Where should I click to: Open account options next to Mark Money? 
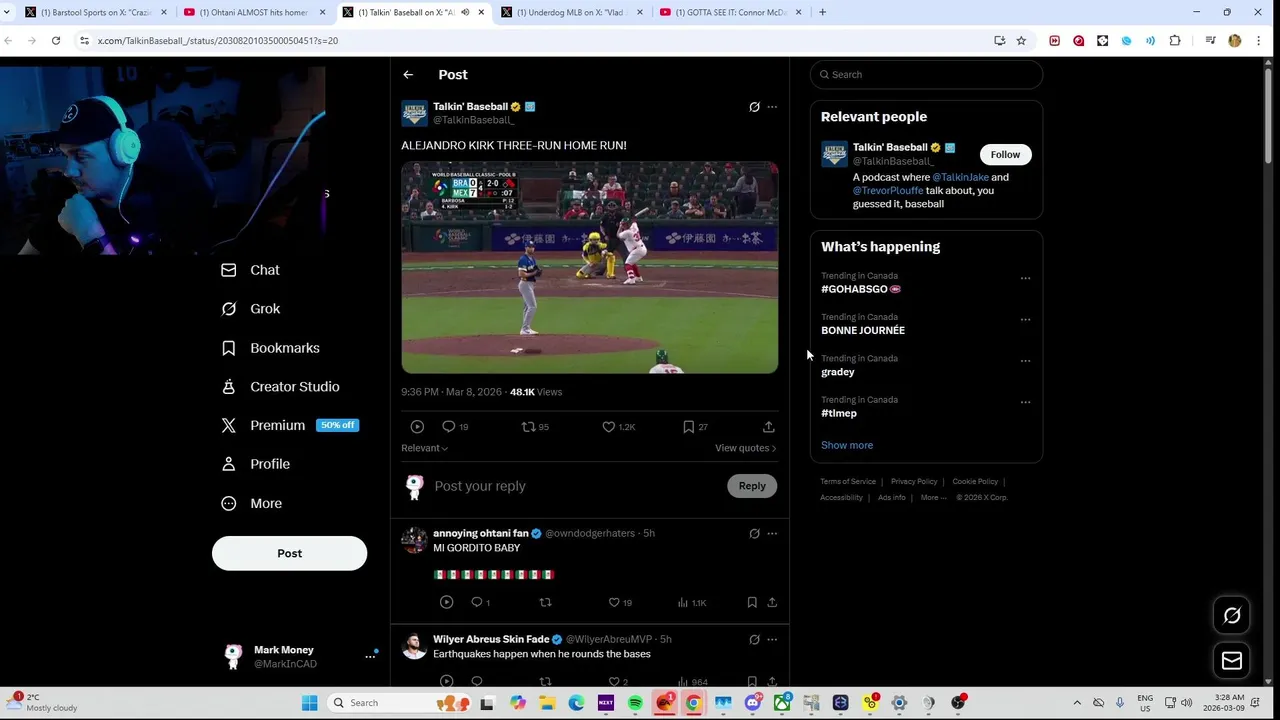click(x=370, y=657)
